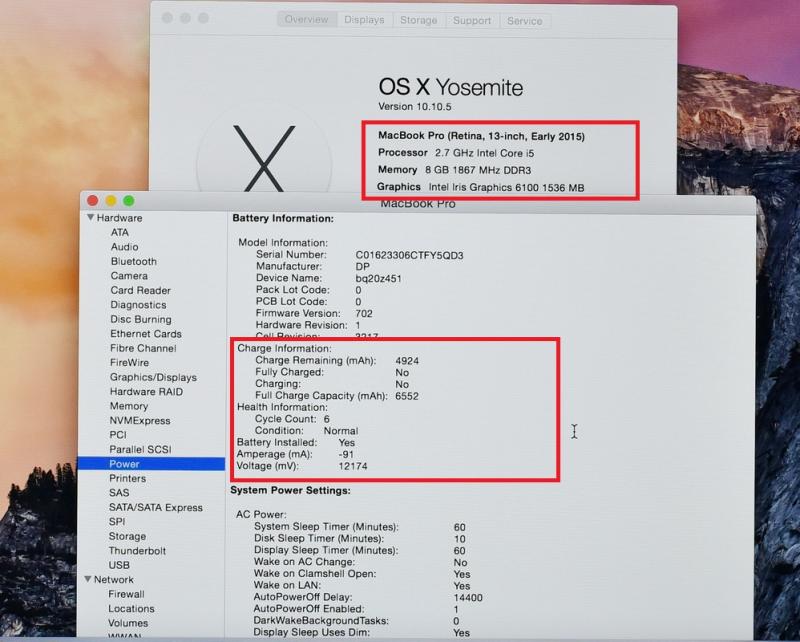Open the Memory hardware entry
Viewport: 800px width, 642px height.
pos(129,406)
